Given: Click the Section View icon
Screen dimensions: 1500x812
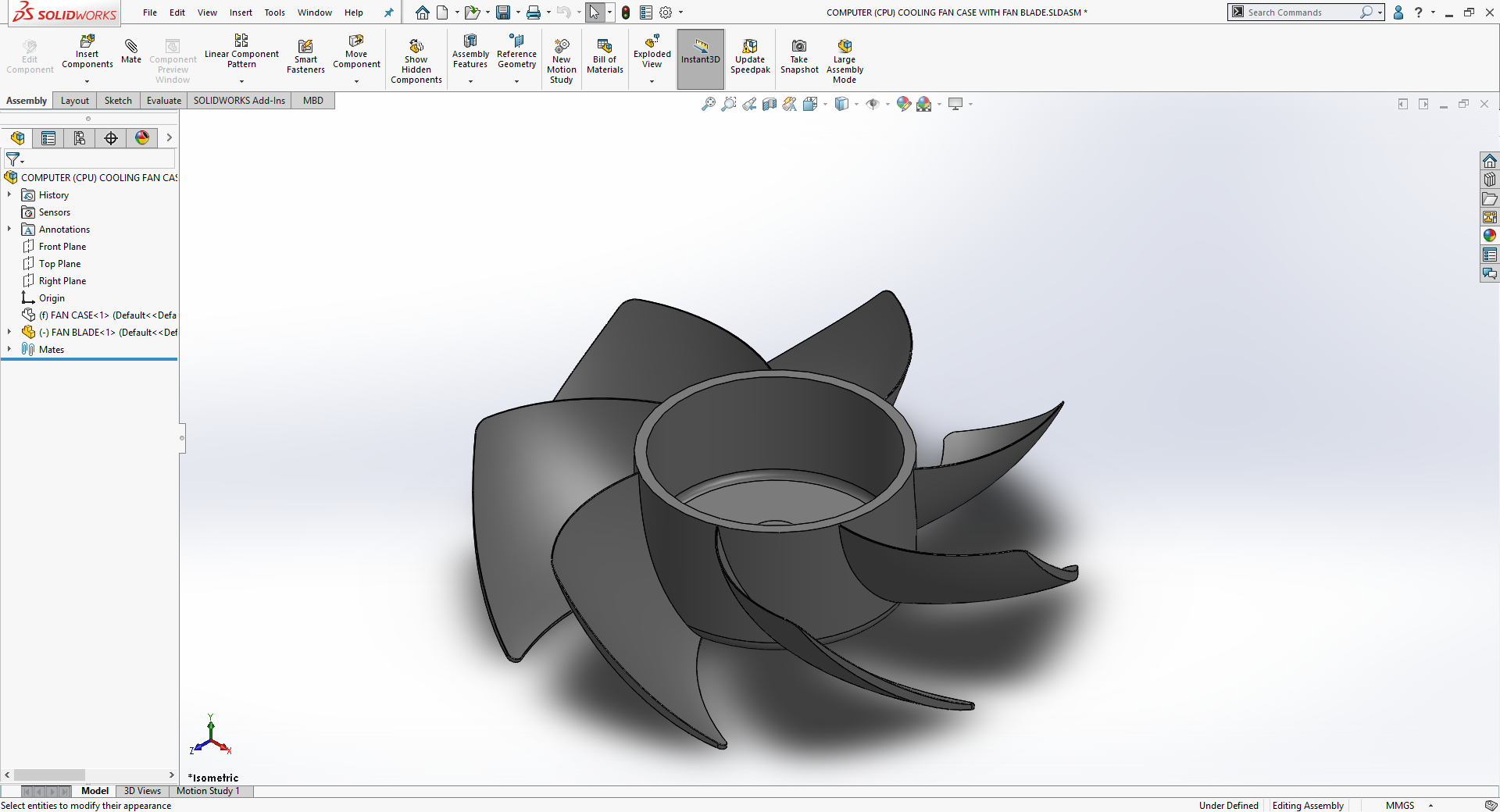Looking at the screenshot, I should pos(769,103).
